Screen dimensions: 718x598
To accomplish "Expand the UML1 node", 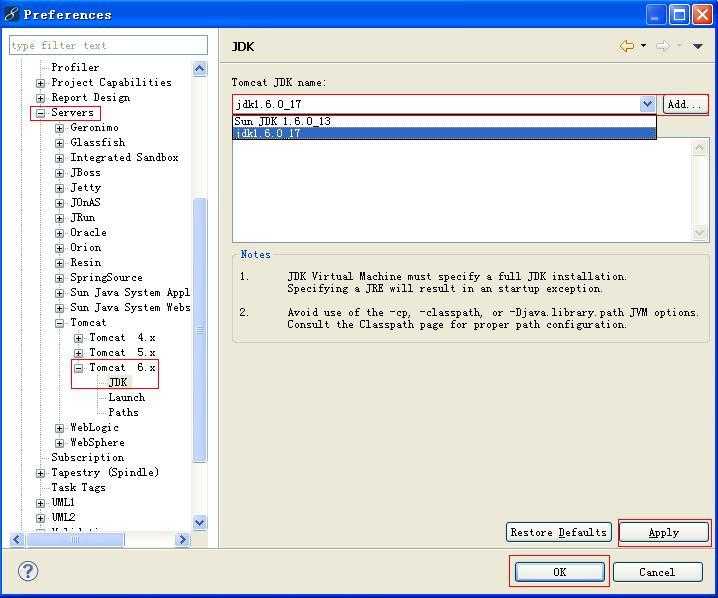I will coord(40,503).
